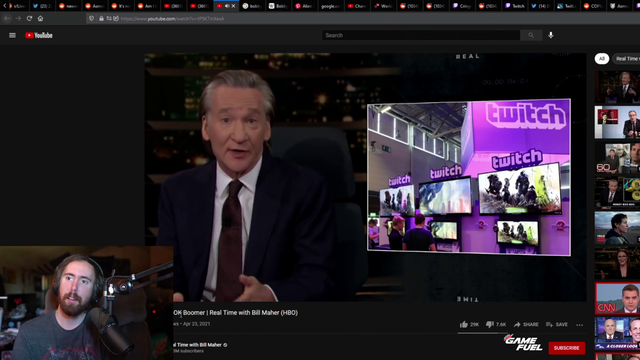Image resolution: width=640 pixels, height=360 pixels.
Task: Open the three-dot more actions menu
Action: tap(579, 325)
